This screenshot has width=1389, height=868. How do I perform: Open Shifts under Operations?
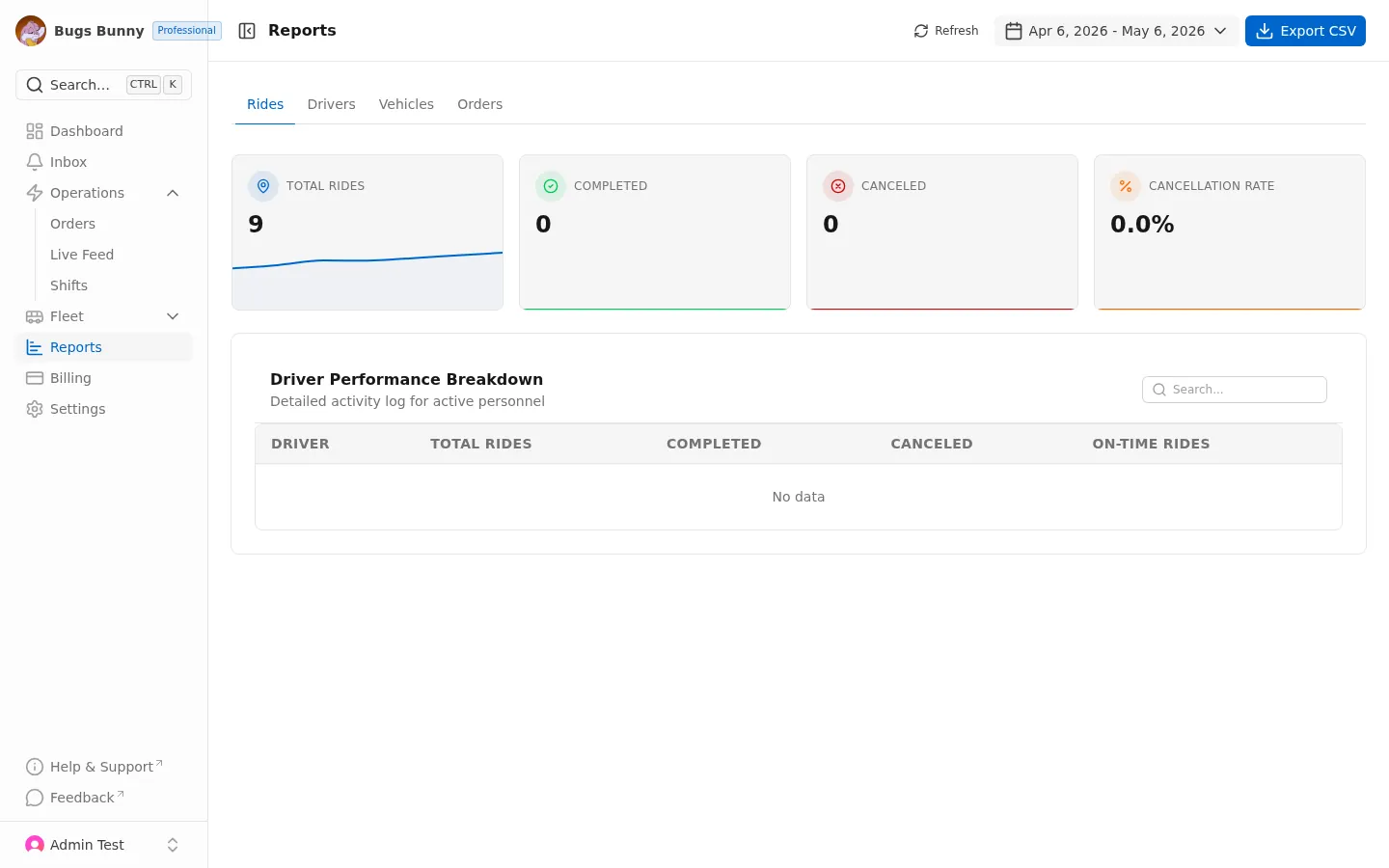68,285
